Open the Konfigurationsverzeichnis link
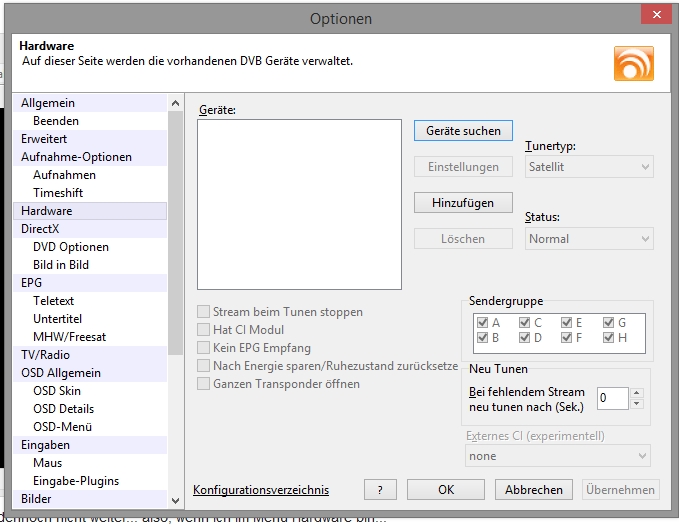The image size is (679, 525). pos(261,490)
